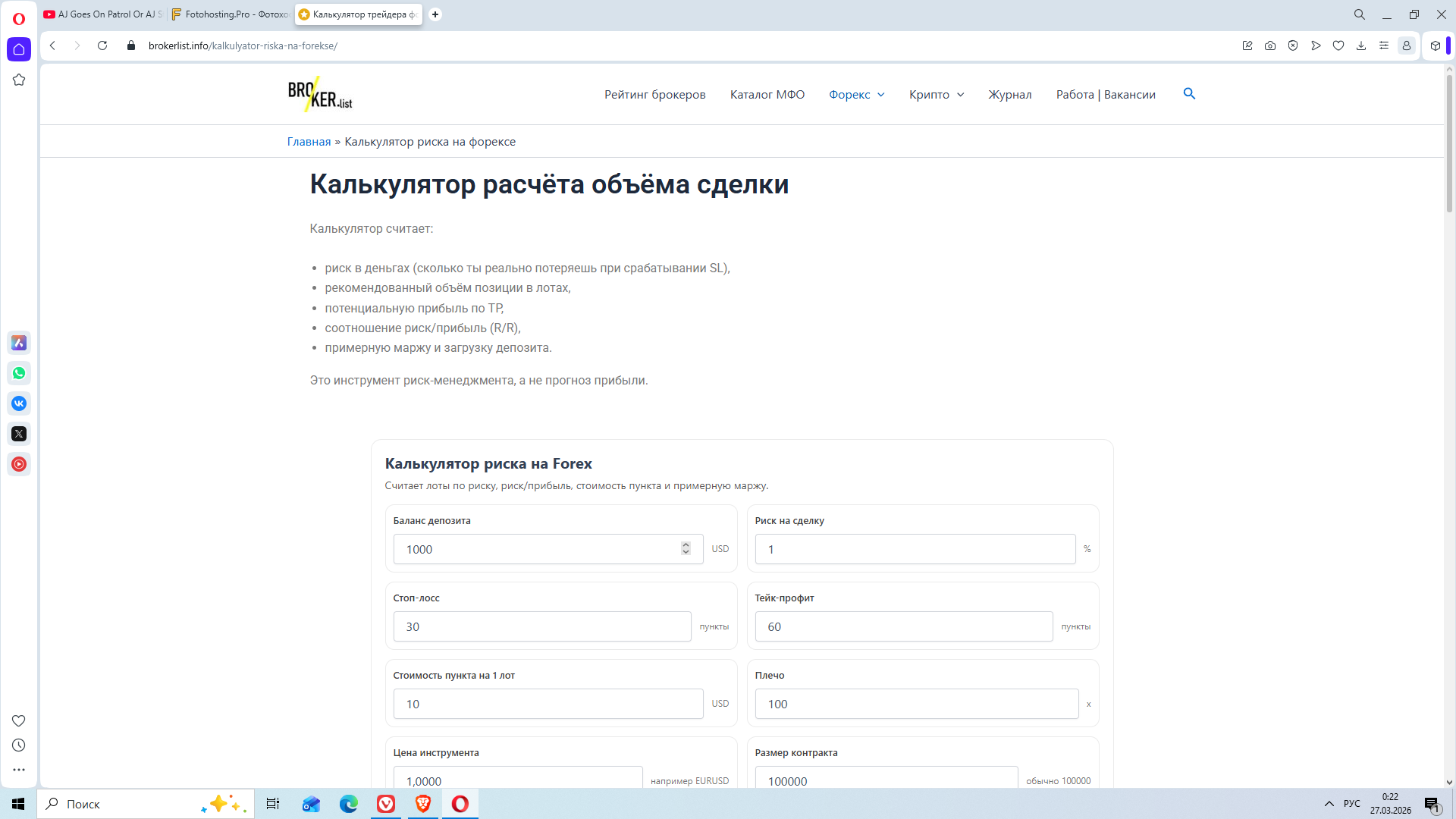The image size is (1456, 819).
Task: Reload the current page
Action: (x=102, y=45)
